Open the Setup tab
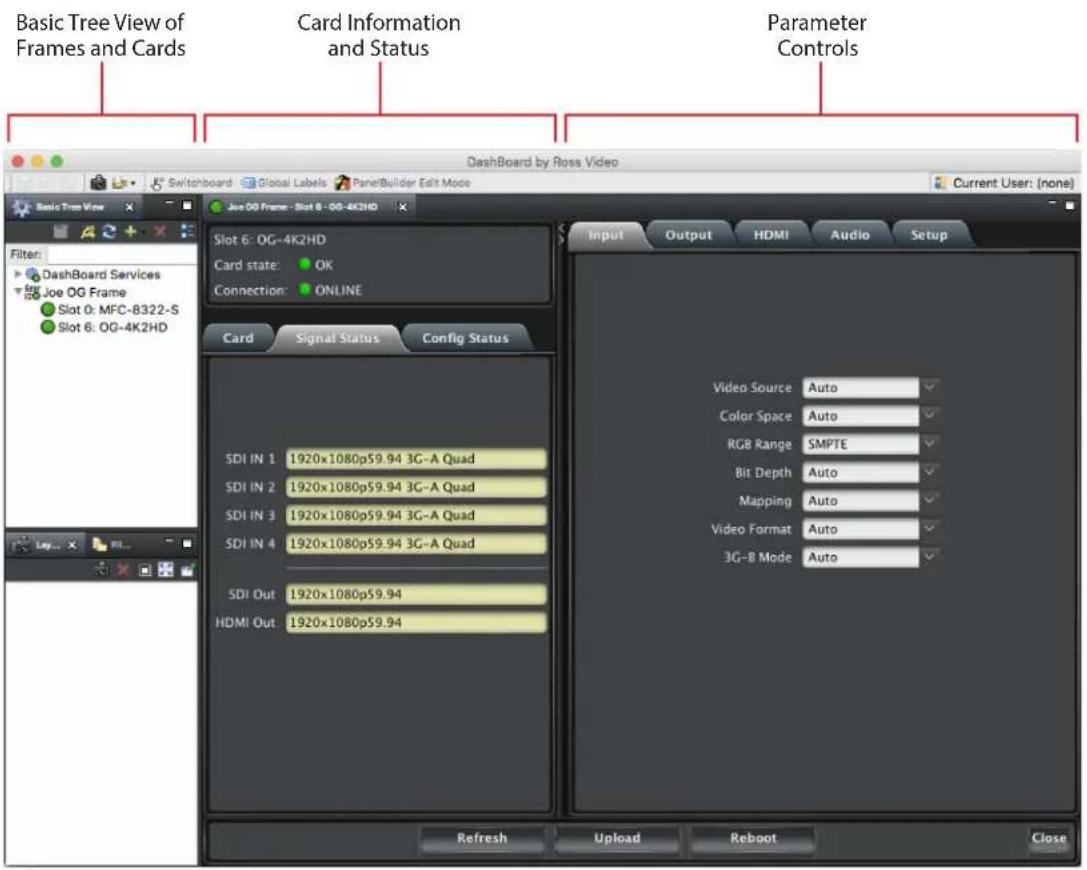Image resolution: width=1087 pixels, height=870 pixels. [929, 235]
